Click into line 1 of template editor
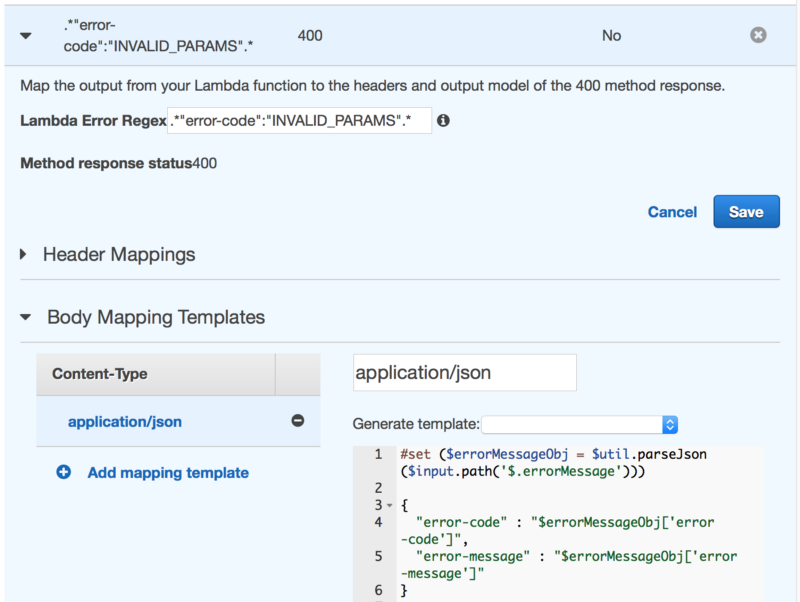Screen dimensions: 800x602 tap(553, 463)
